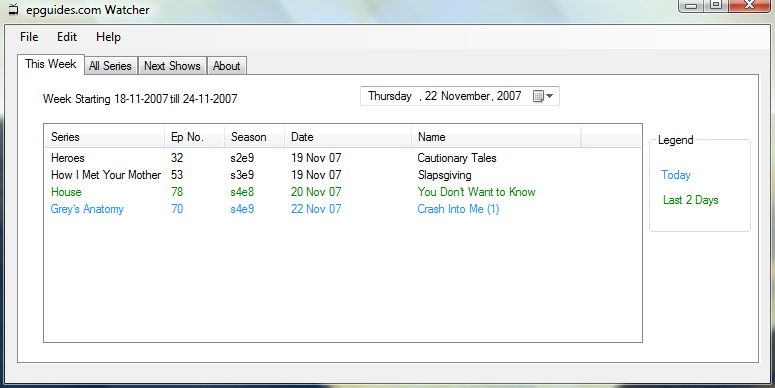775x388 pixels.
Task: Sort list by the Ep No. column header
Action: [x=195, y=137]
